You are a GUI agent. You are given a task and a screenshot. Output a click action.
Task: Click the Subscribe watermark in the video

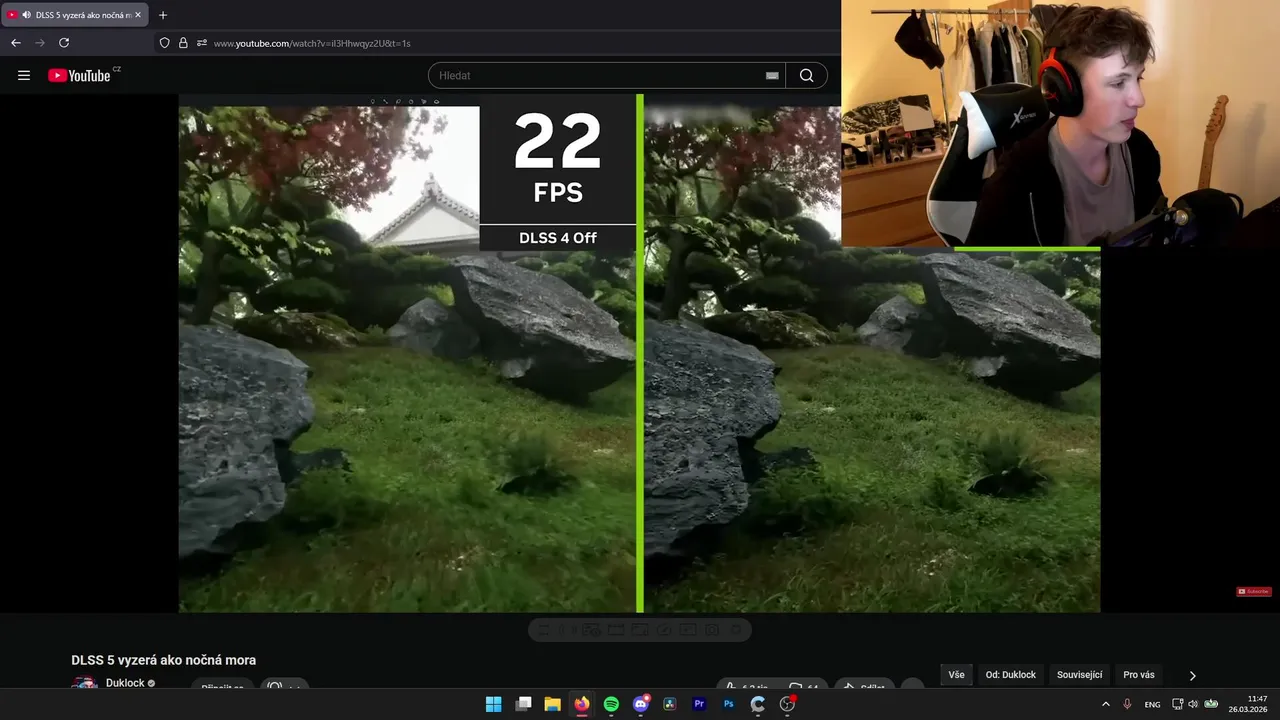point(1253,591)
